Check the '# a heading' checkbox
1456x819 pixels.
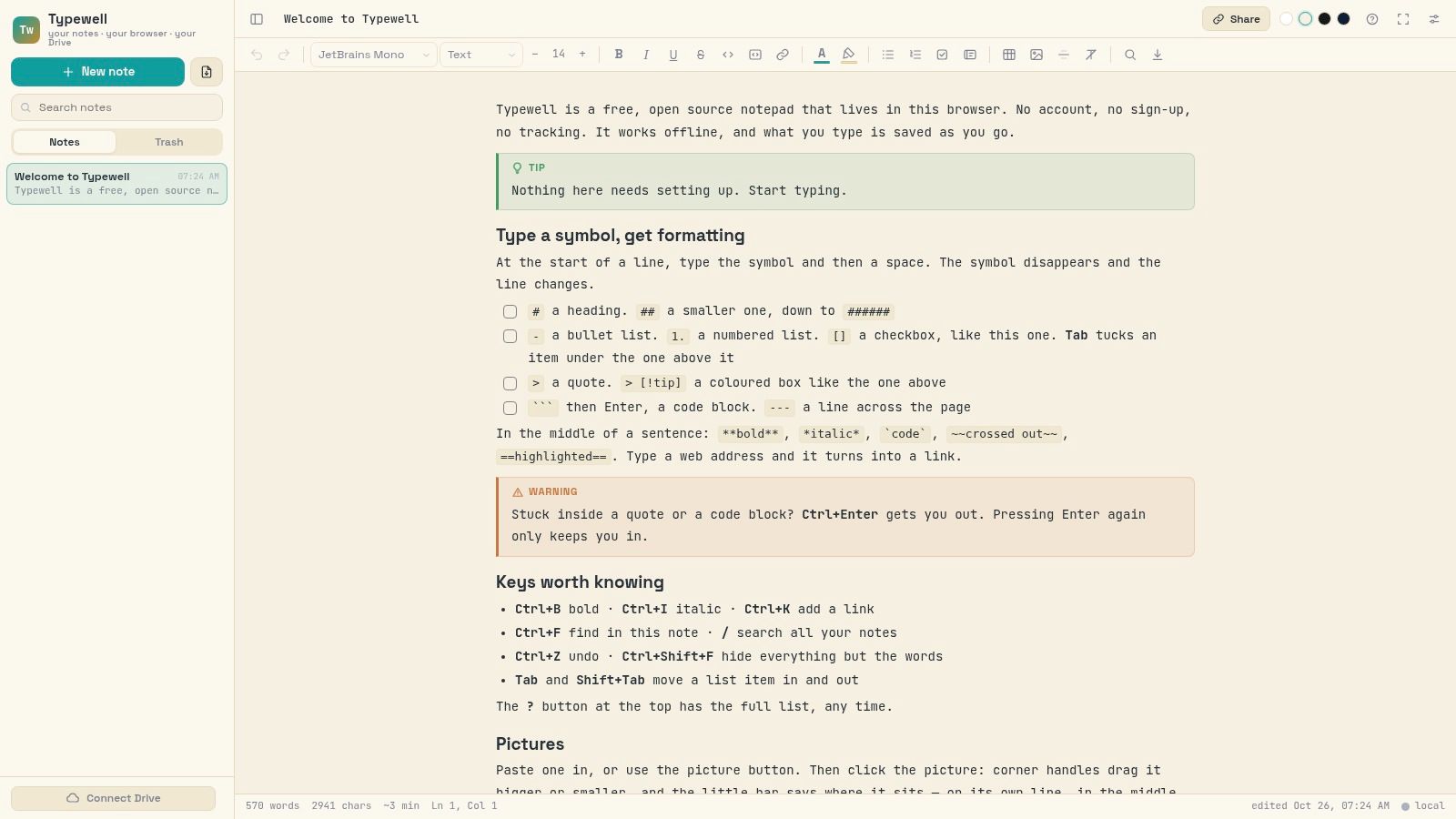tap(511, 312)
